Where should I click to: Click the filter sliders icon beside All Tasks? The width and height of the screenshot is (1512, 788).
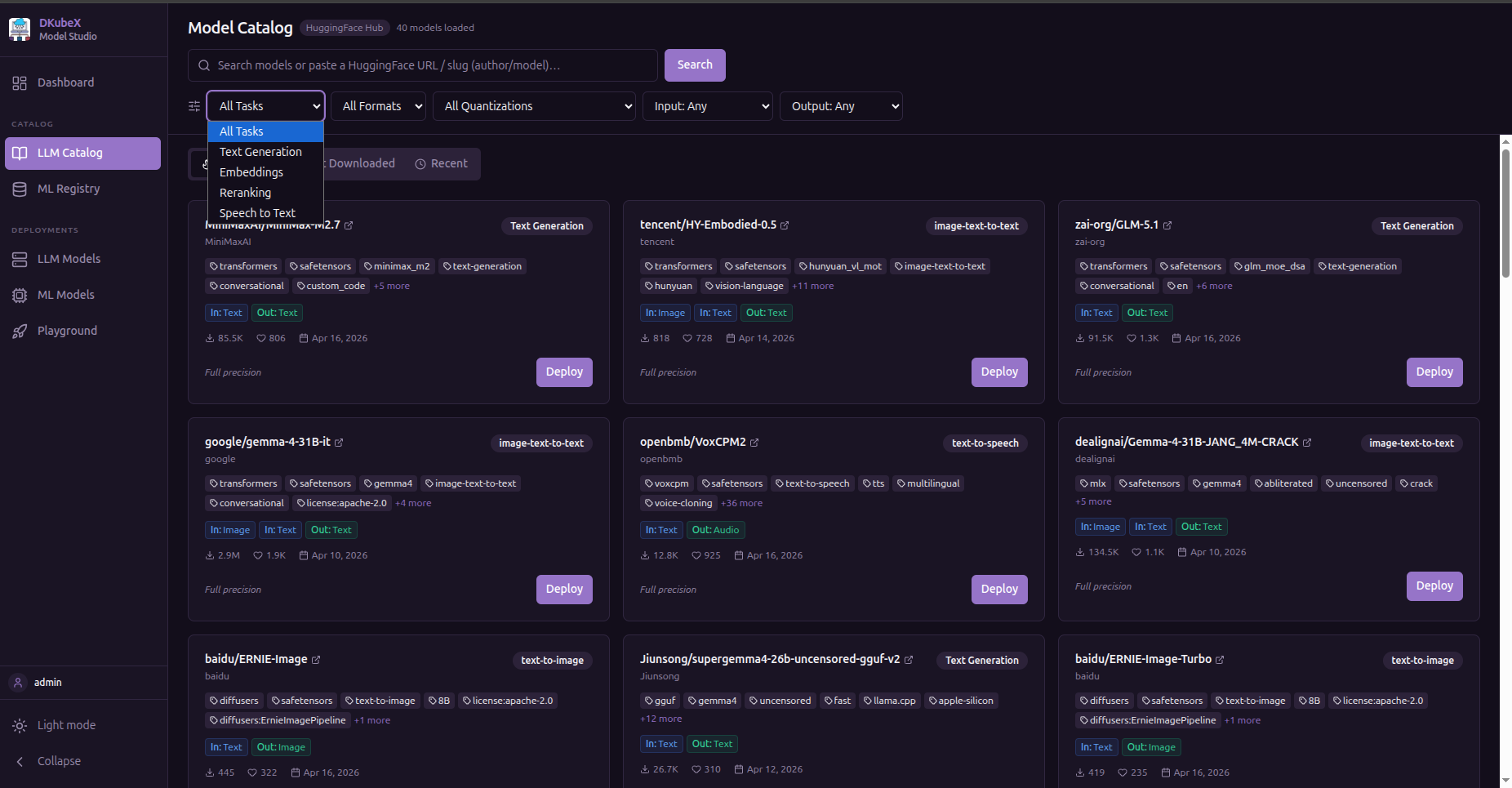194,106
